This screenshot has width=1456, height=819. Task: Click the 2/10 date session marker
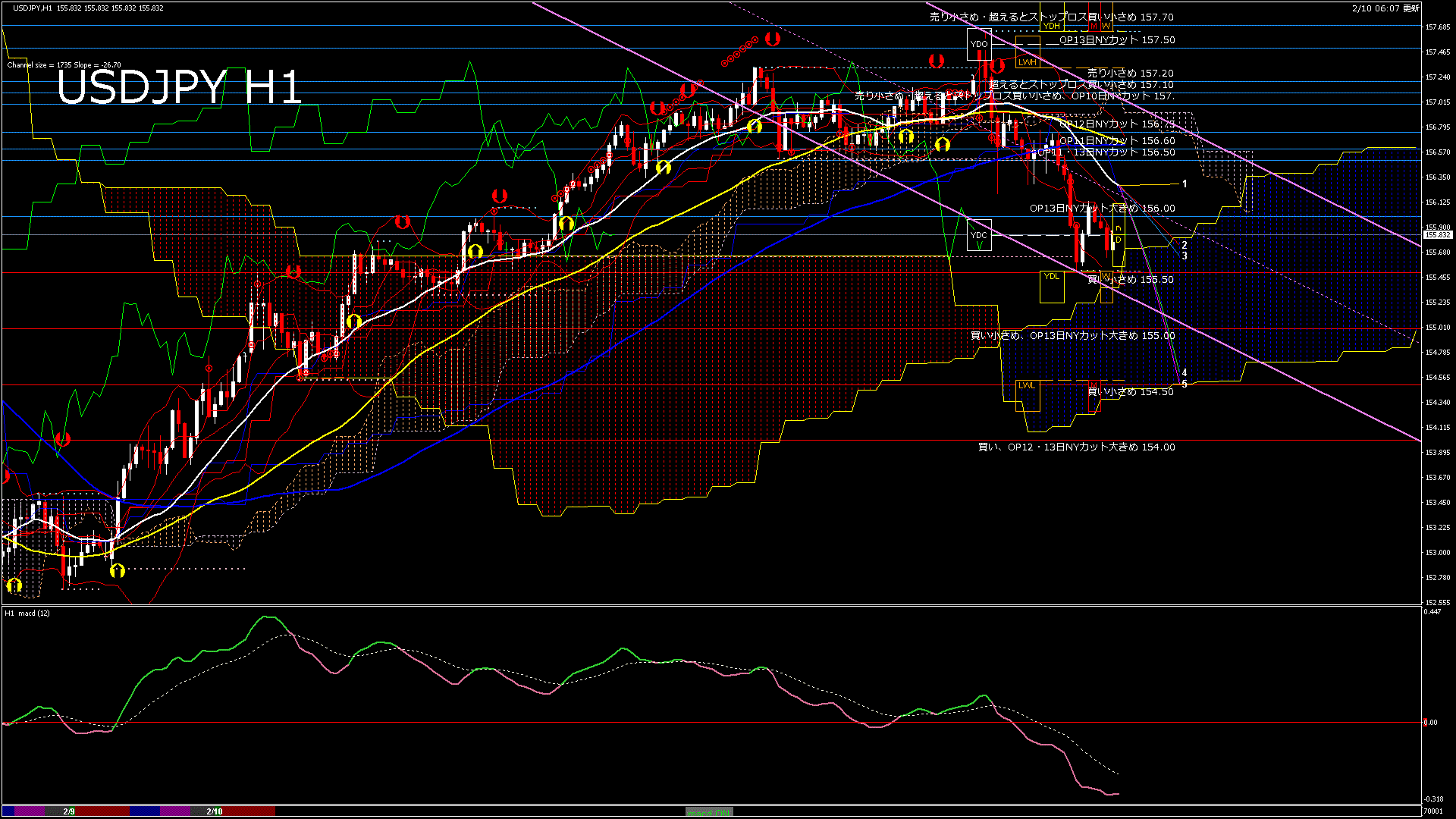click(x=215, y=811)
